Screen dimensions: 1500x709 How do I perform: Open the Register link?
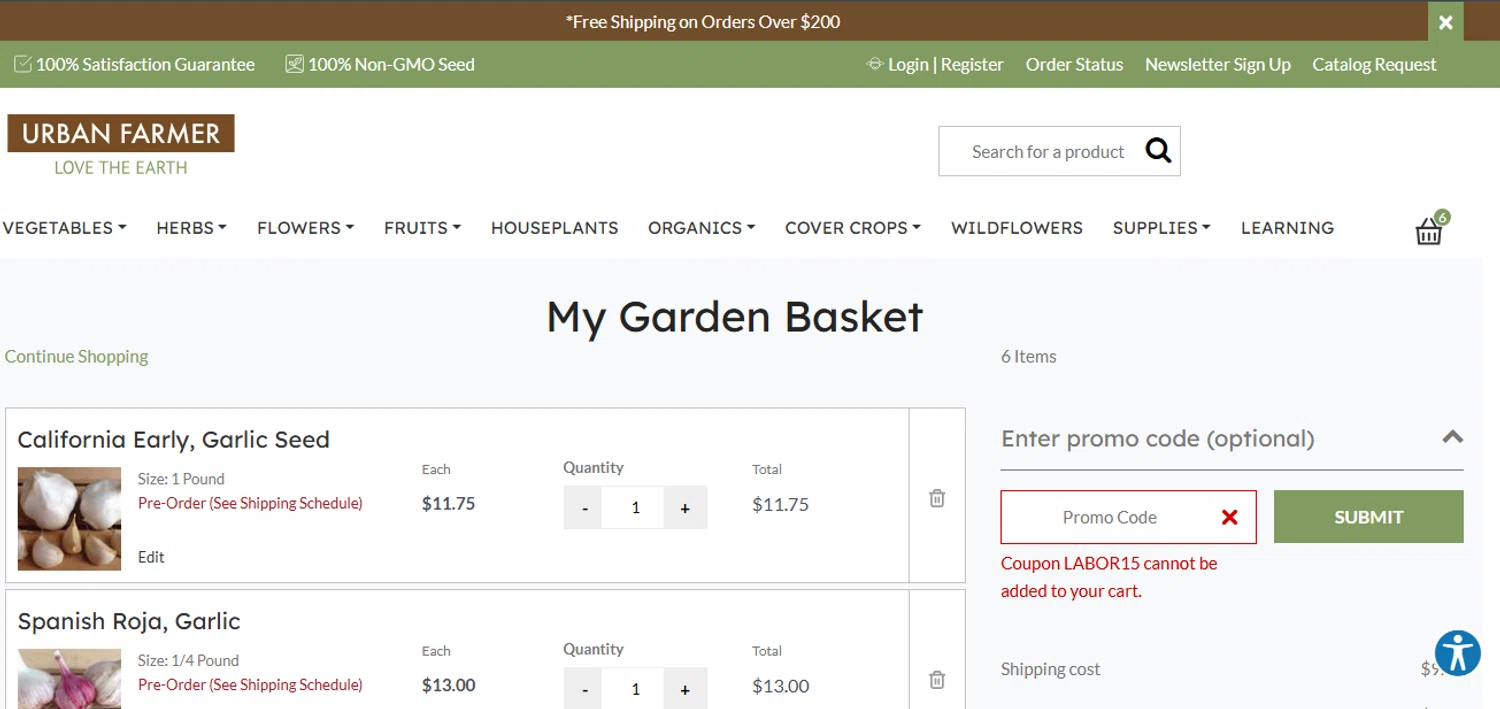click(x=972, y=64)
